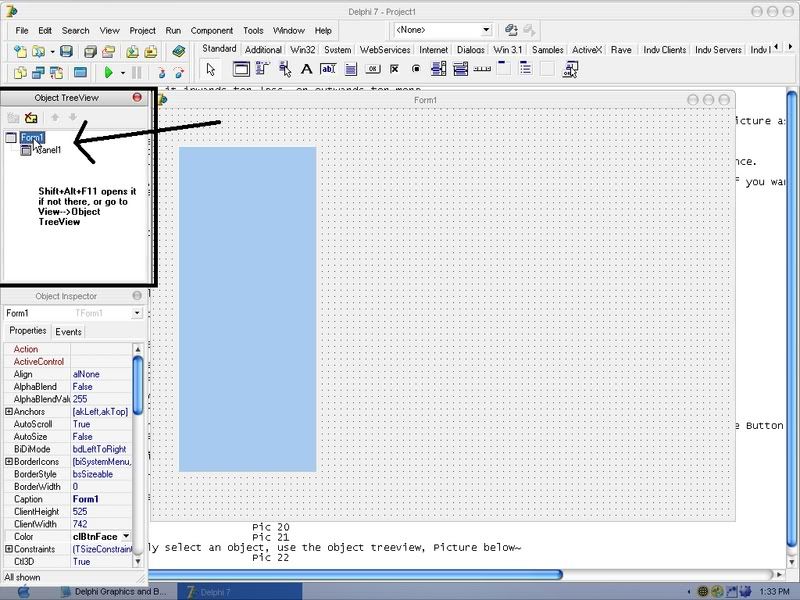The width and height of the screenshot is (800, 600).
Task: Select Panel1 in Object TreeView
Action: [49, 150]
